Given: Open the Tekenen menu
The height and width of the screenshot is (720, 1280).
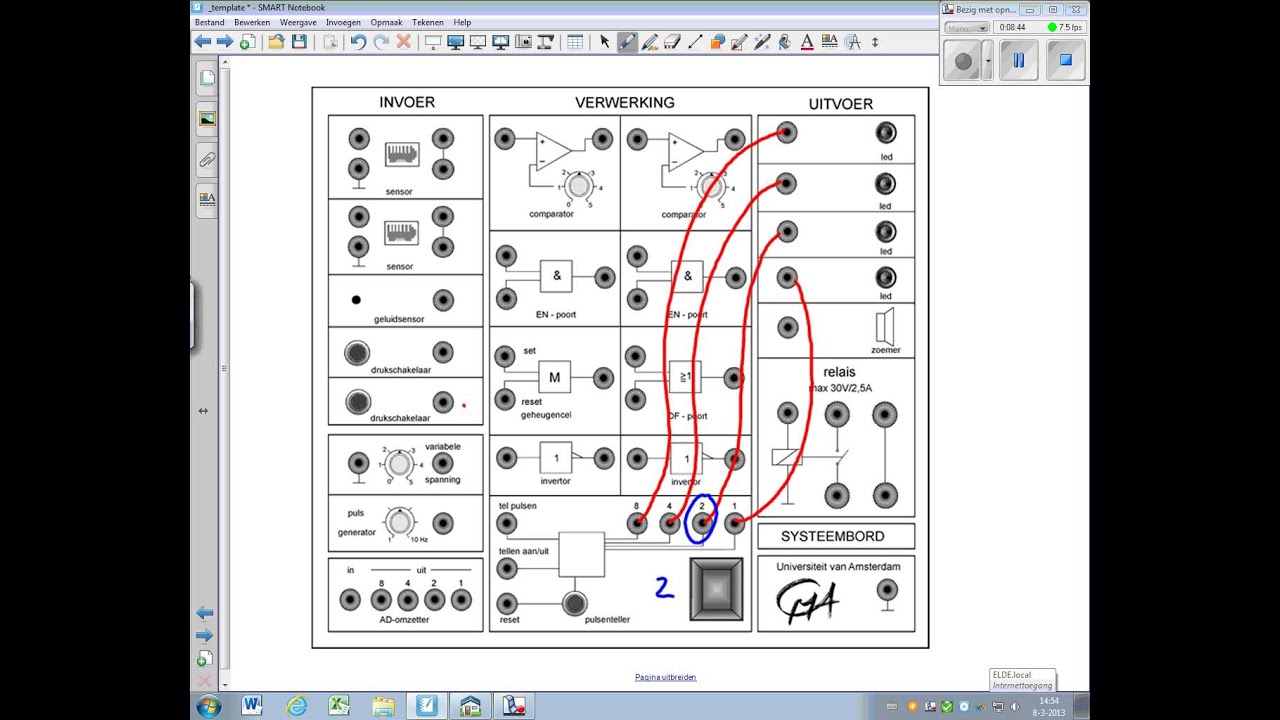Looking at the screenshot, I should [x=428, y=22].
